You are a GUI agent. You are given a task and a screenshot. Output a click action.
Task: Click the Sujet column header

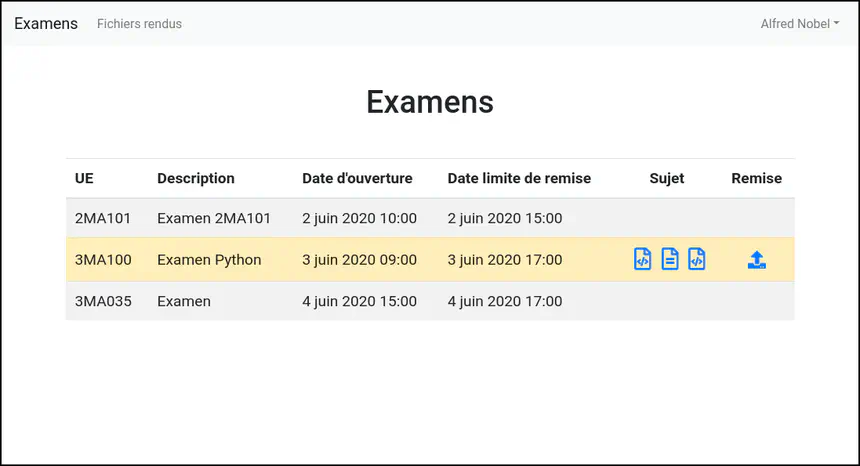pos(667,178)
